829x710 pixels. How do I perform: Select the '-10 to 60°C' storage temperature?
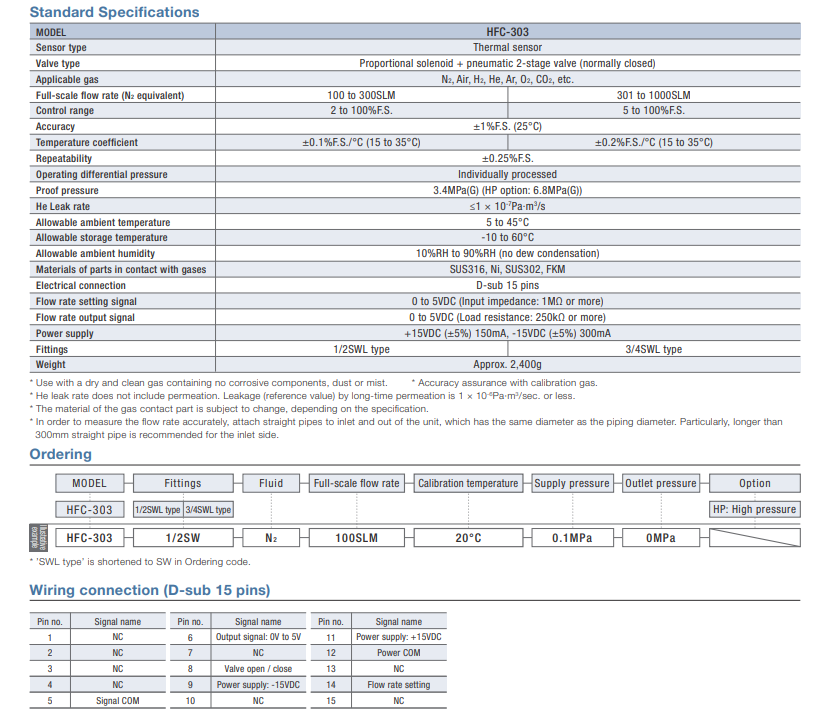click(508, 238)
